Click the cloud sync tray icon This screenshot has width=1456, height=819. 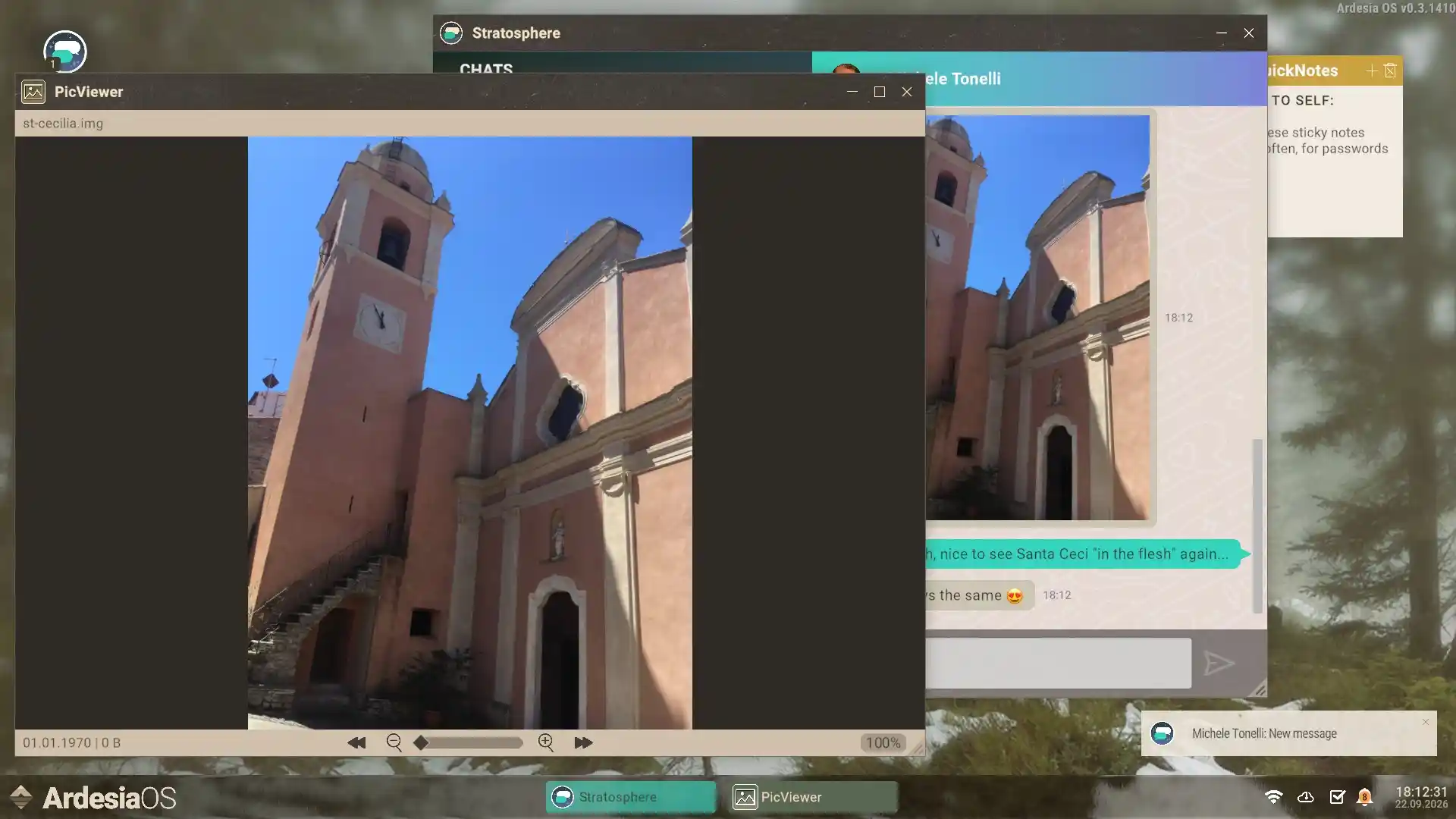click(x=1305, y=797)
